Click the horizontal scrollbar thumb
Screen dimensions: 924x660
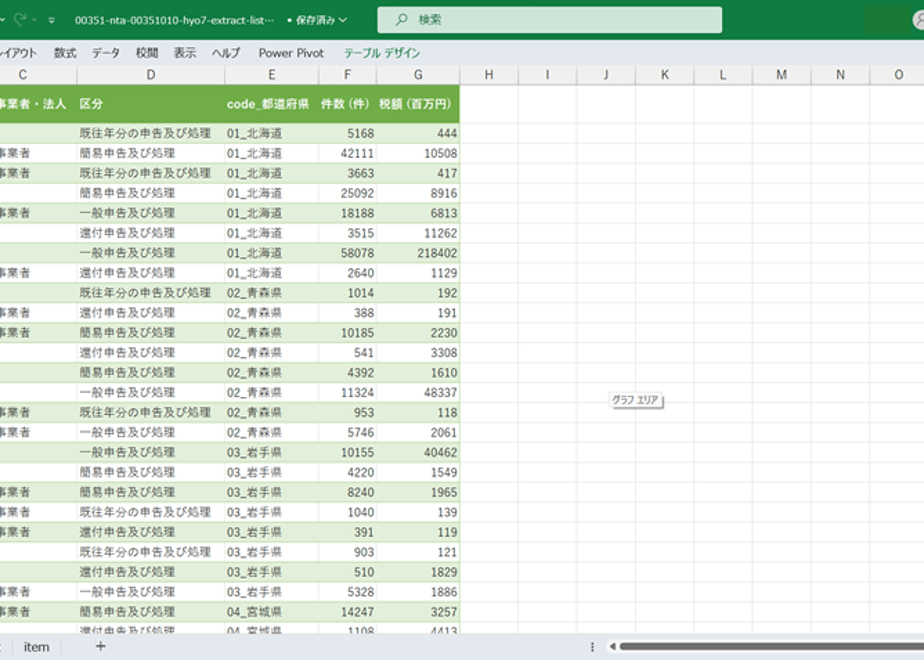(771, 647)
